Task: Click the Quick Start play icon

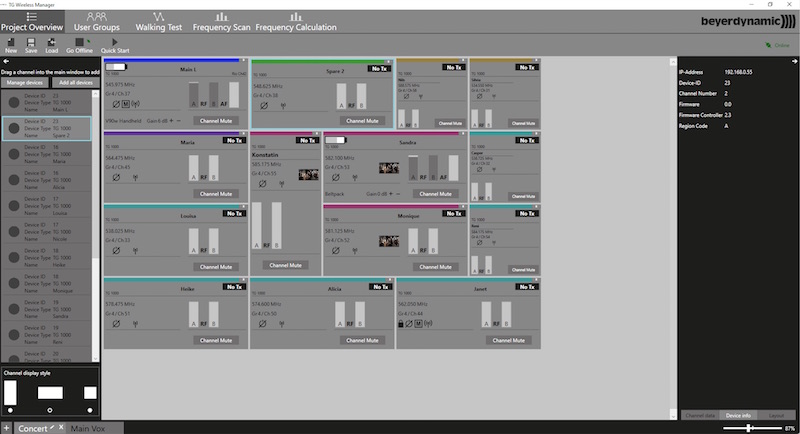Action: click(x=115, y=41)
